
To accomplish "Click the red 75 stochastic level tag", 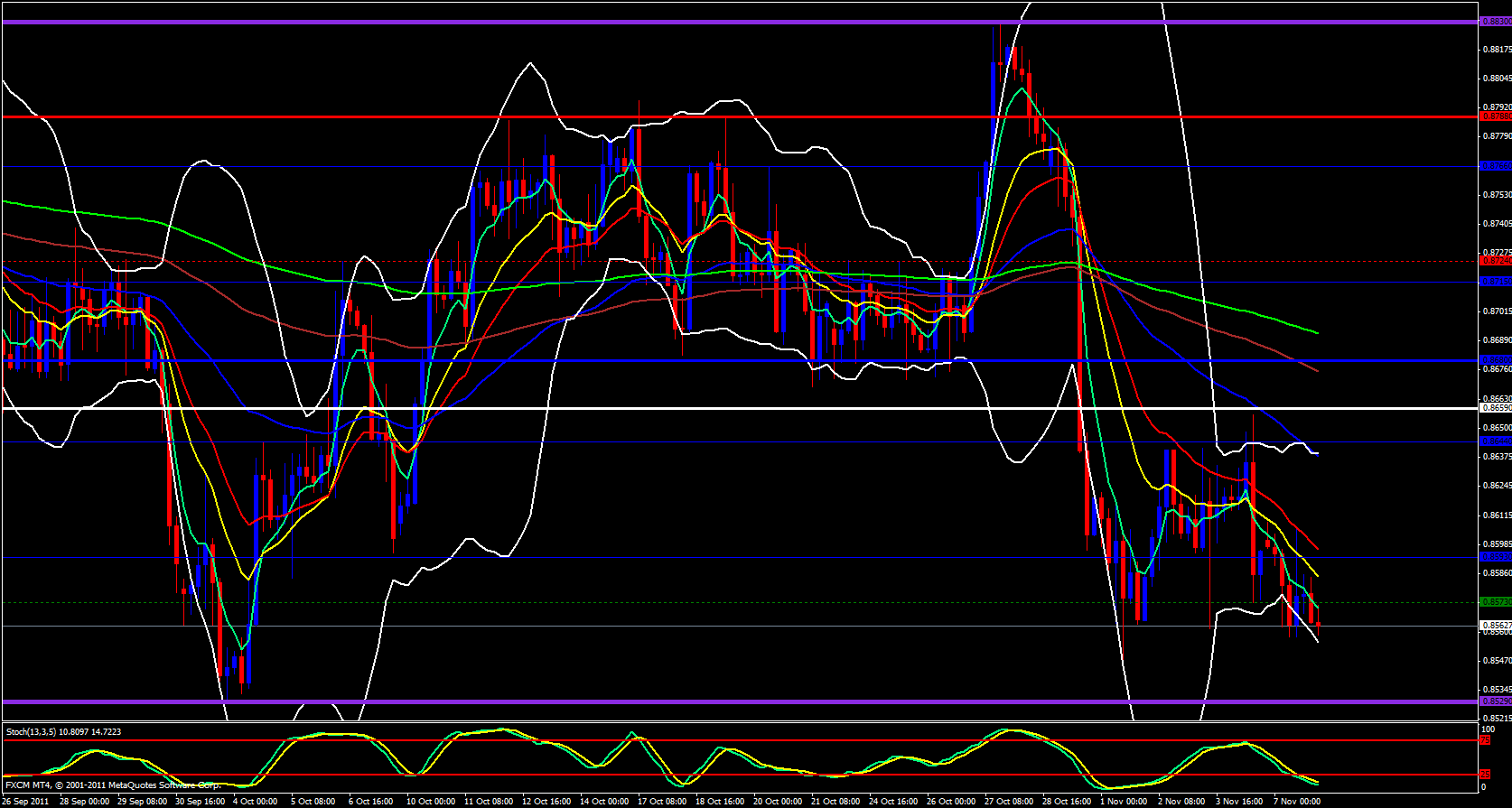I will (1485, 740).
